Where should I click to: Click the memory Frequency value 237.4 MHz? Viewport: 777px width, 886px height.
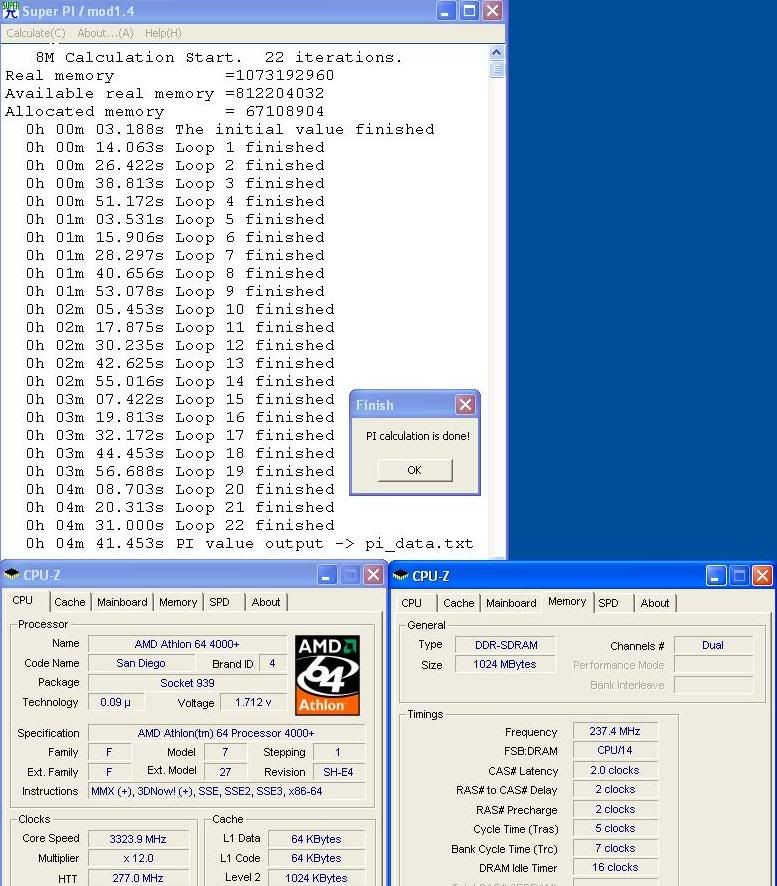615,731
